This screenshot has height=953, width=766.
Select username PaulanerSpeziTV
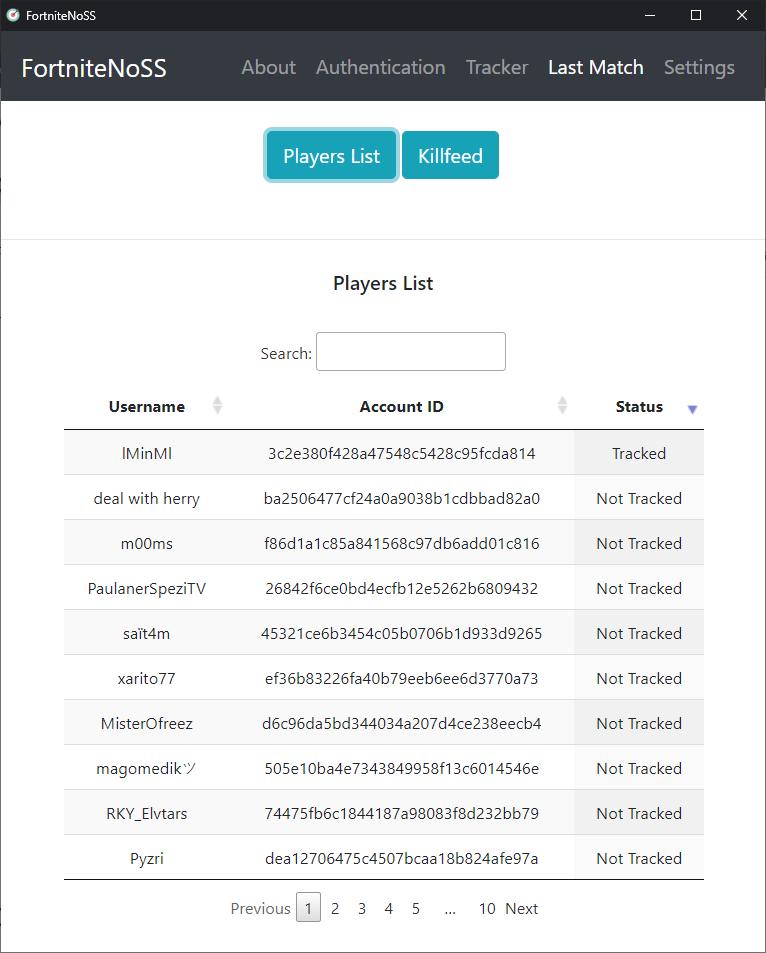[x=147, y=588]
